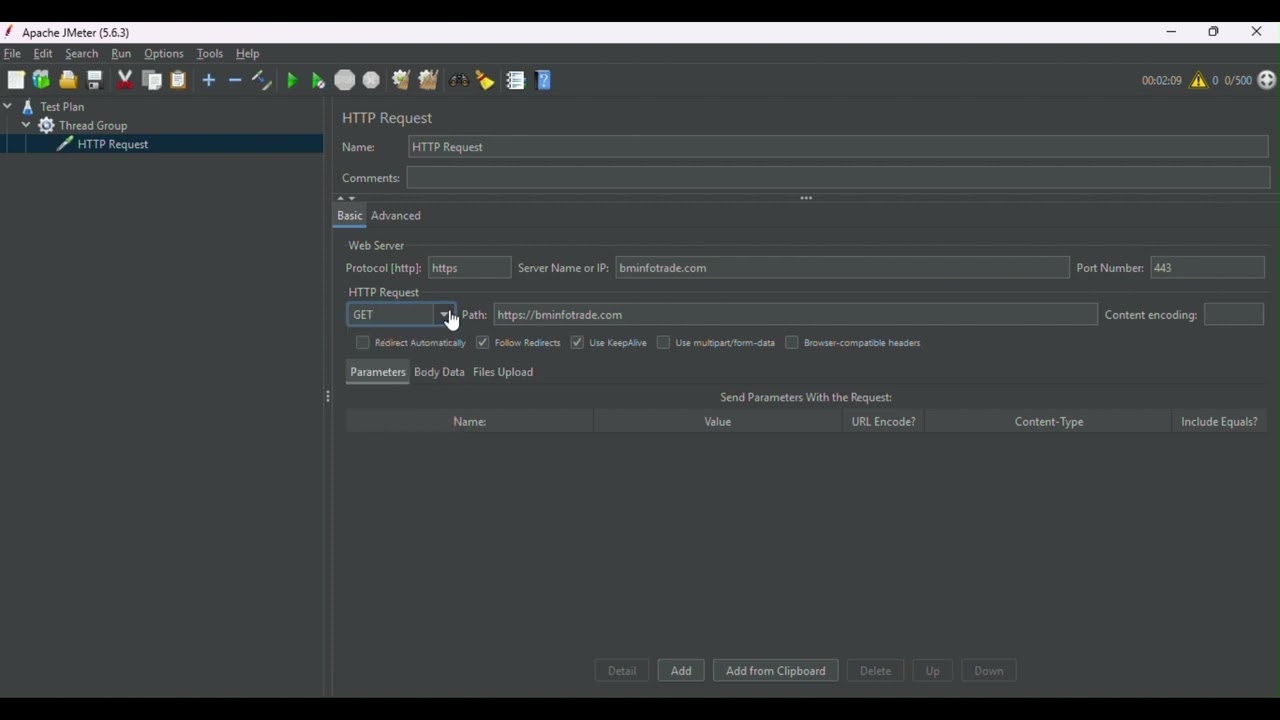Click the Open file folder icon
The image size is (1280, 720).
point(68,80)
